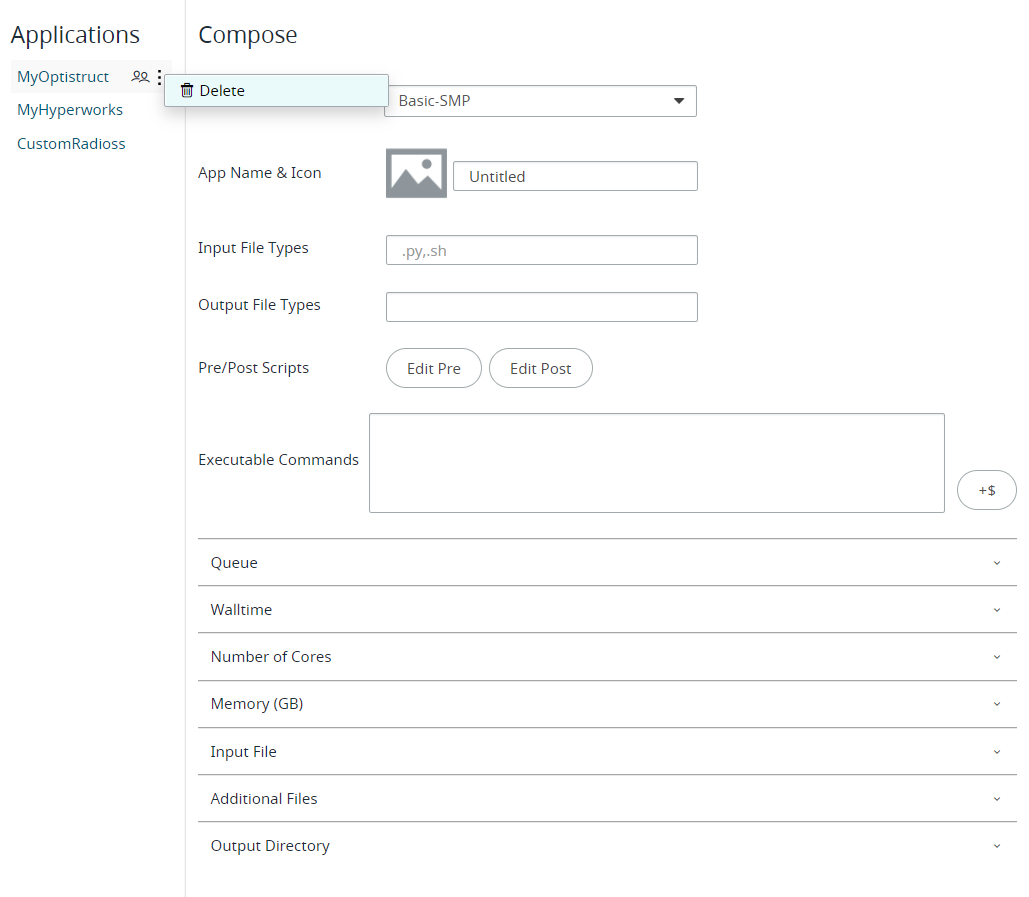
Task: Click the app icon image placeholder
Action: [x=416, y=173]
